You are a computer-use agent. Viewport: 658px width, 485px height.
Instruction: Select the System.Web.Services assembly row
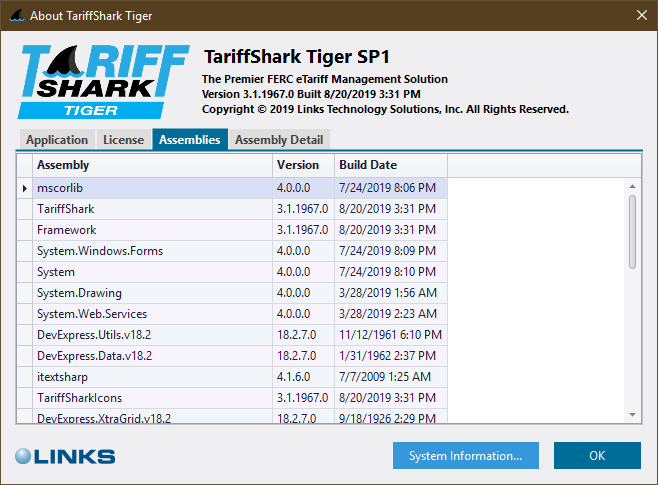[232, 314]
